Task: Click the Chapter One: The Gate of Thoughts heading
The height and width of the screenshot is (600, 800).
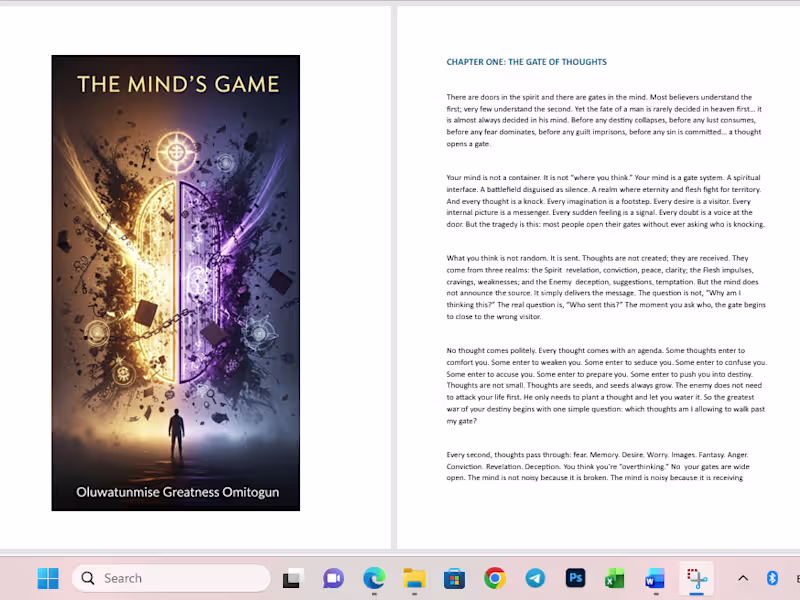Action: pyautogui.click(x=527, y=62)
